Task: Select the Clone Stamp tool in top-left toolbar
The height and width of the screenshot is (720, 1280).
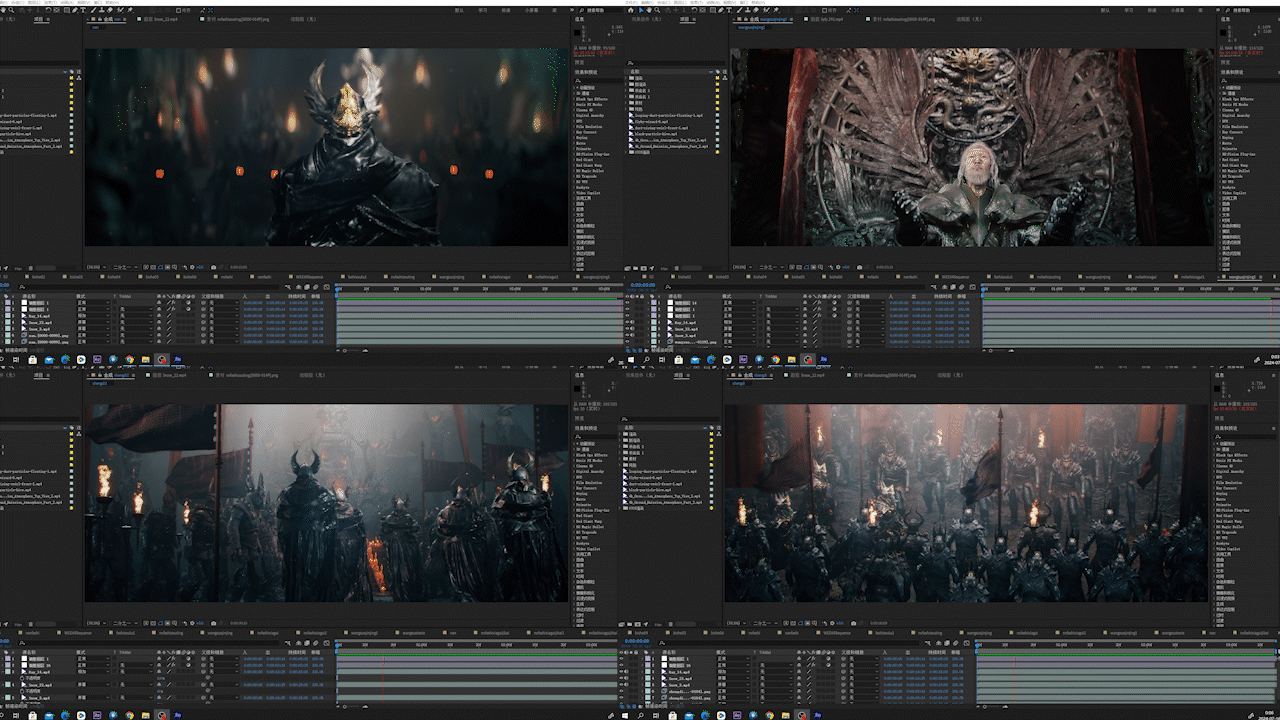Action: [x=101, y=10]
